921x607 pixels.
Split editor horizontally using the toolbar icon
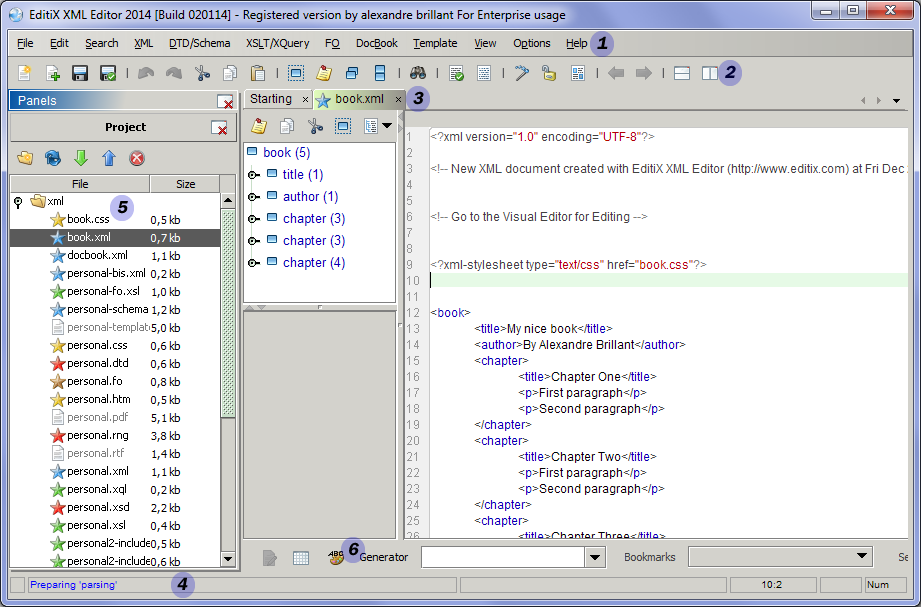[682, 73]
